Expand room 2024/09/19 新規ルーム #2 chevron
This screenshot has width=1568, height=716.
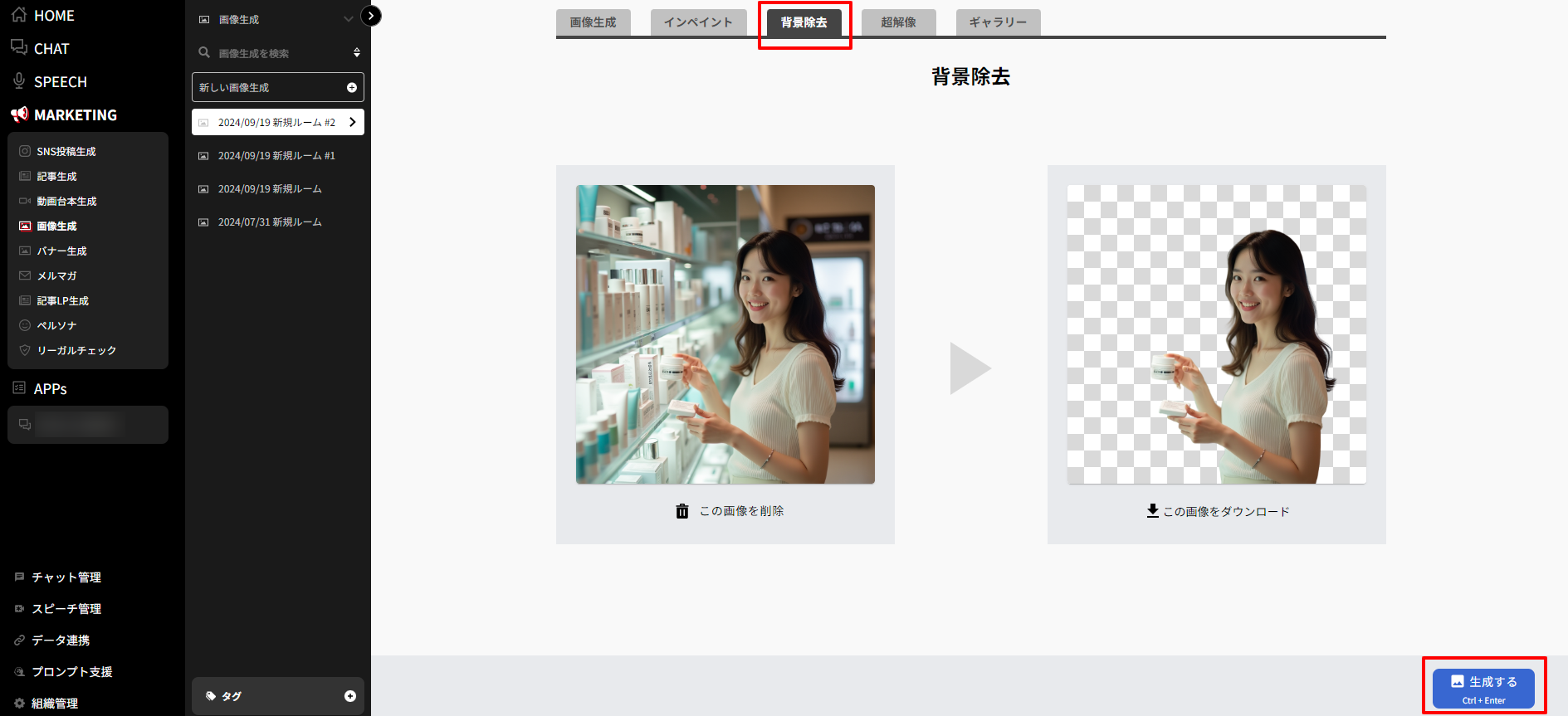coord(353,122)
